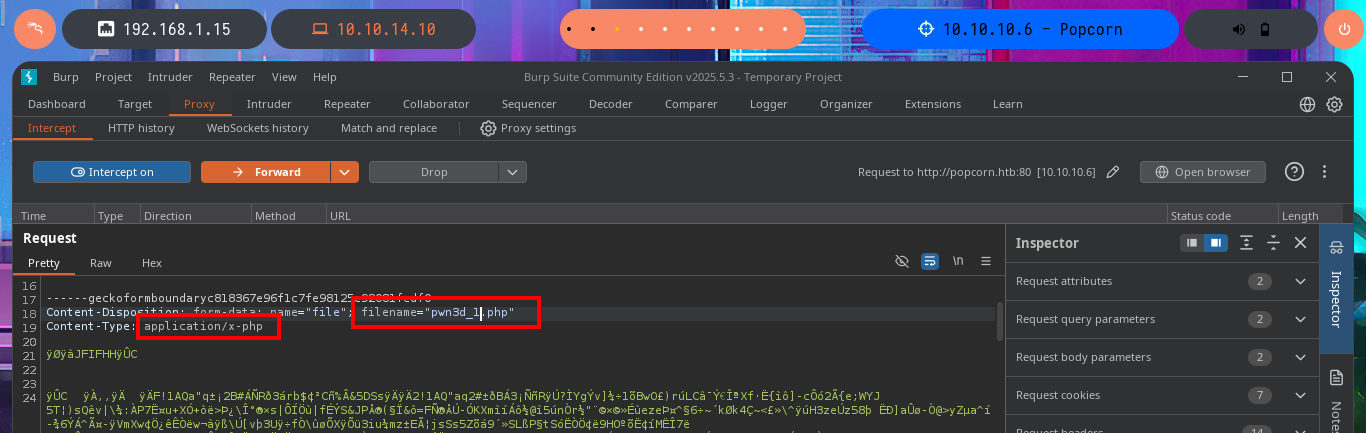The height and width of the screenshot is (433, 1366).
Task: Open the Project menu
Action: pyautogui.click(x=113, y=77)
